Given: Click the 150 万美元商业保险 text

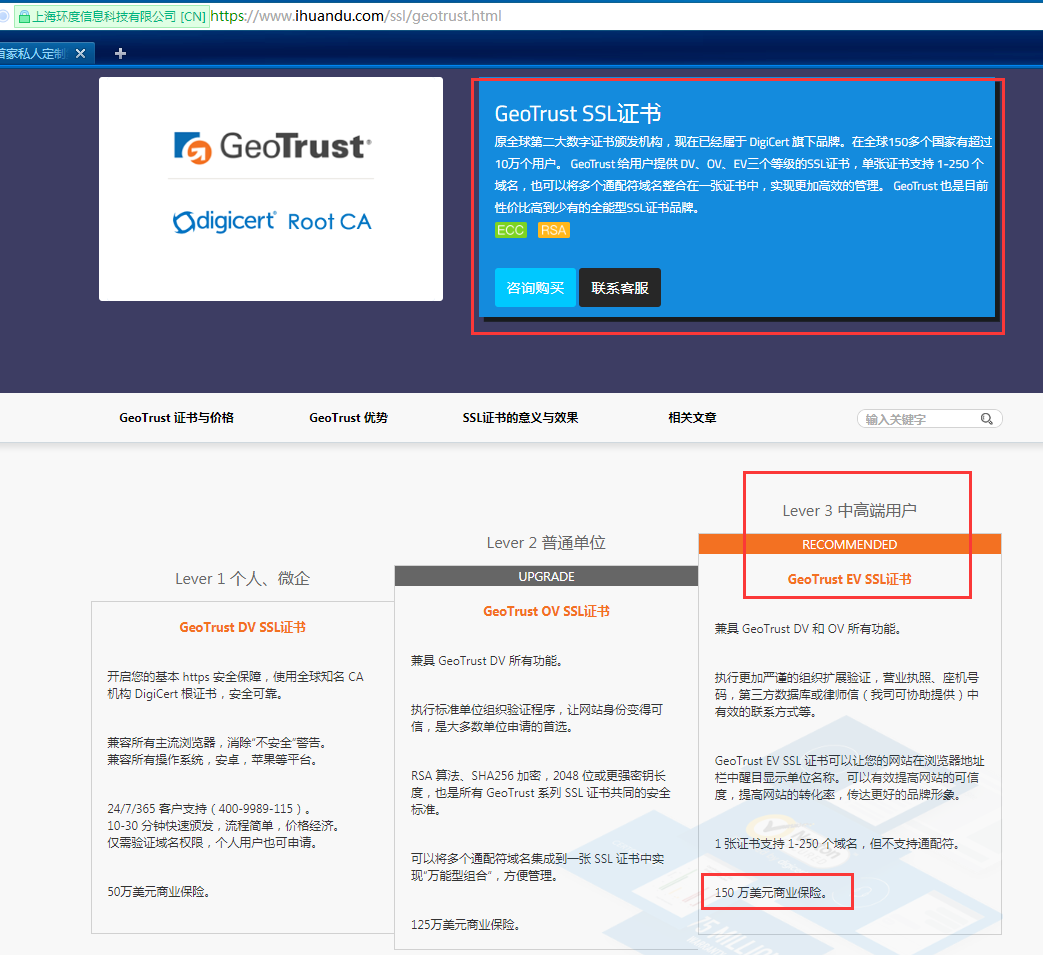Looking at the screenshot, I should pyautogui.click(x=772, y=892).
